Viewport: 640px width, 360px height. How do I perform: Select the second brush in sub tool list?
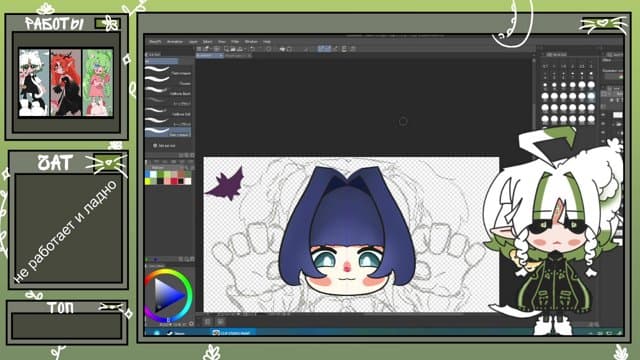click(168, 81)
